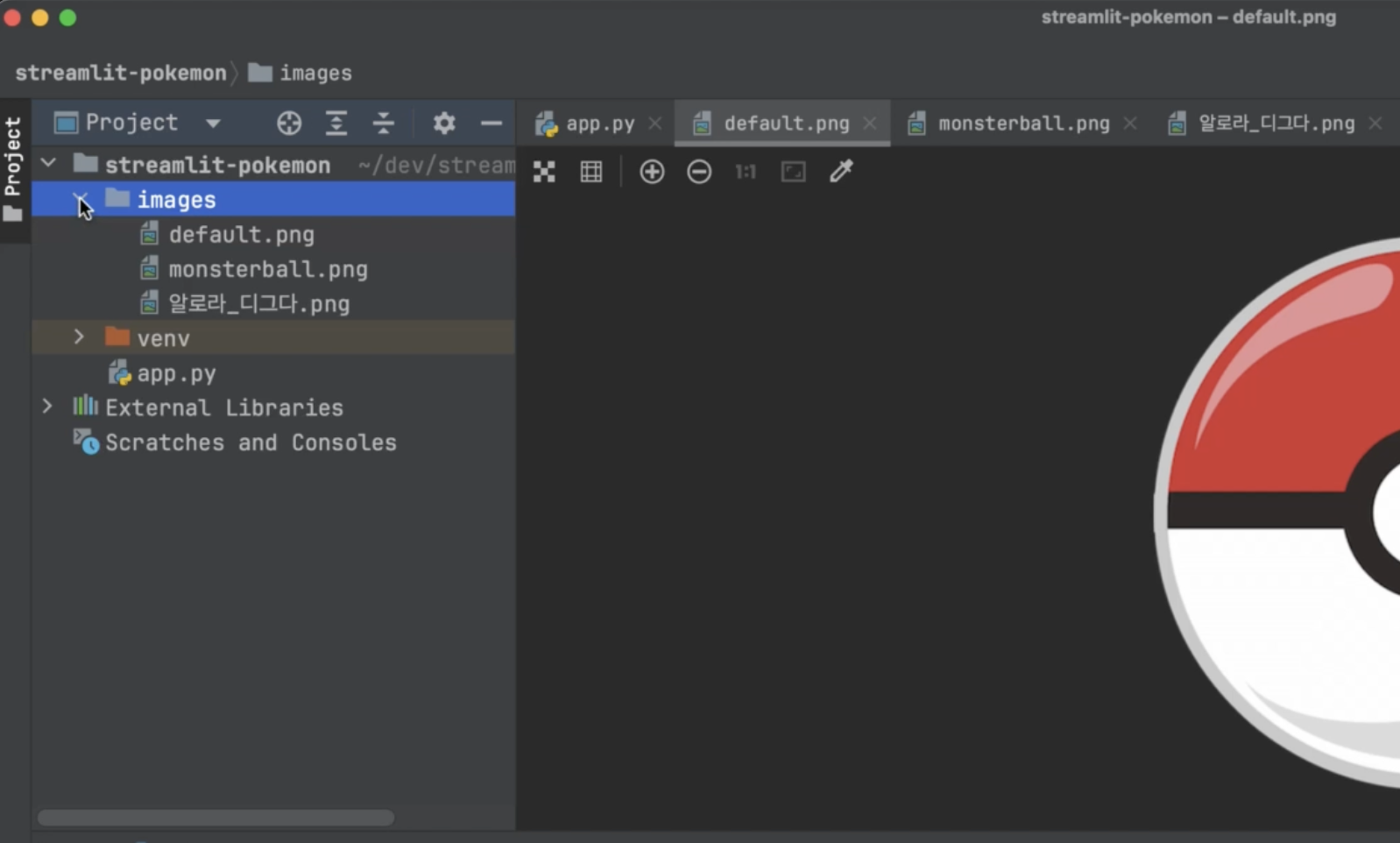Click the Python file icon beside app.py in tree
1400x843 pixels.
pyautogui.click(x=118, y=373)
